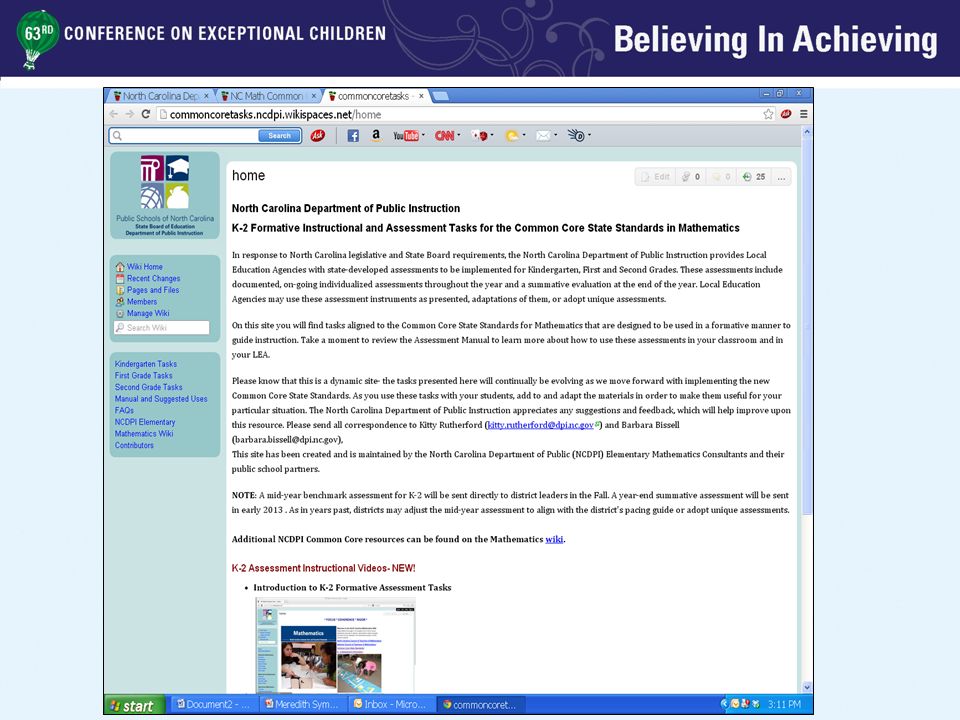Click the comments bubble icon showing 0
960x720 pixels.
point(721,177)
